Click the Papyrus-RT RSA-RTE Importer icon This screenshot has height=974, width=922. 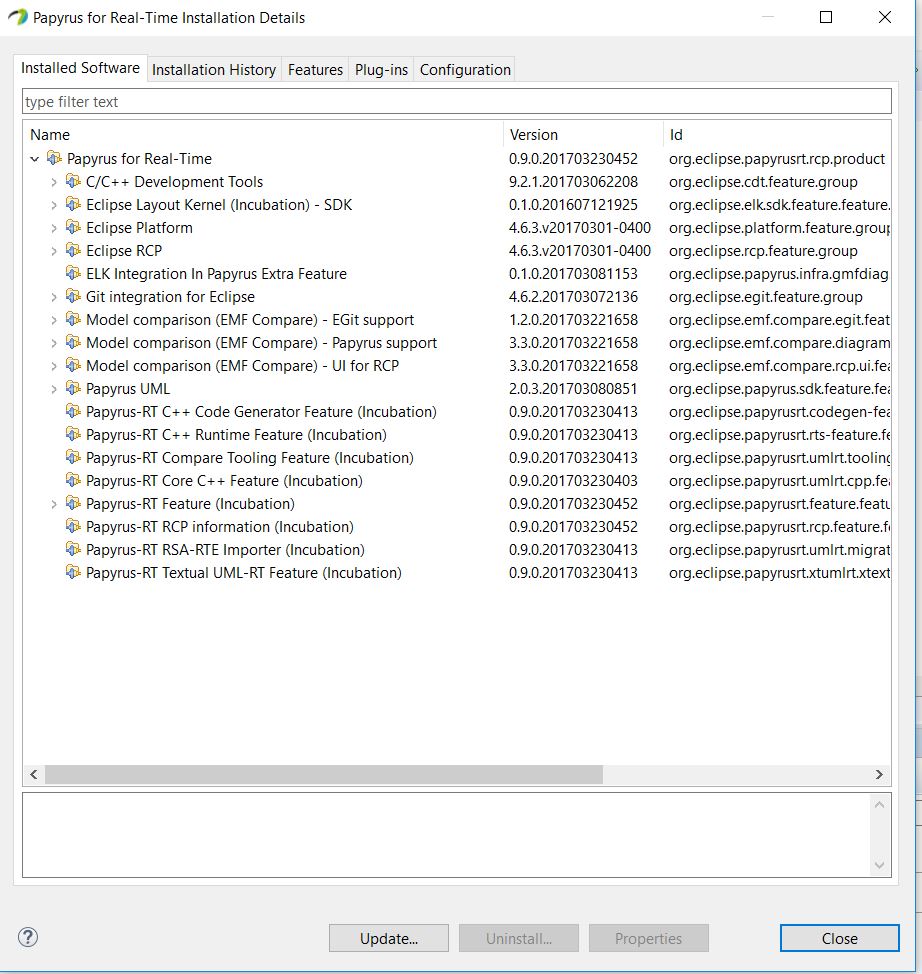[73, 549]
